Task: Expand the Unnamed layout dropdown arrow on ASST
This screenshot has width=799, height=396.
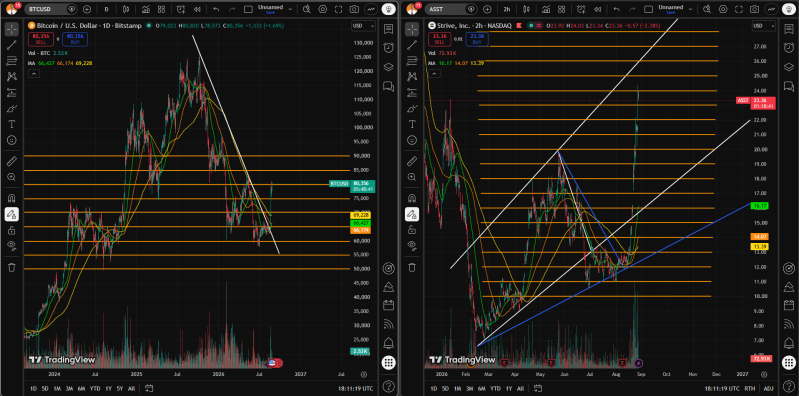Action: (x=690, y=9)
